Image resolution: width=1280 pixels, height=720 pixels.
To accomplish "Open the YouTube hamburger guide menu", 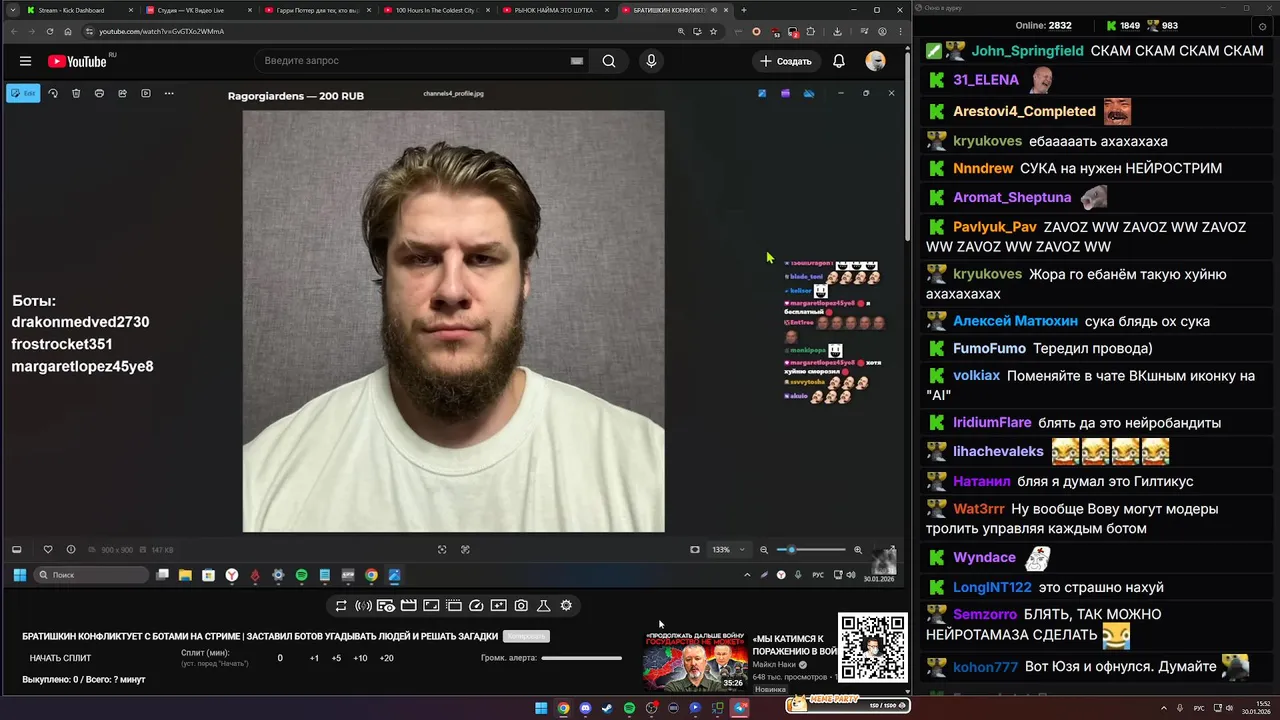I will 25,61.
